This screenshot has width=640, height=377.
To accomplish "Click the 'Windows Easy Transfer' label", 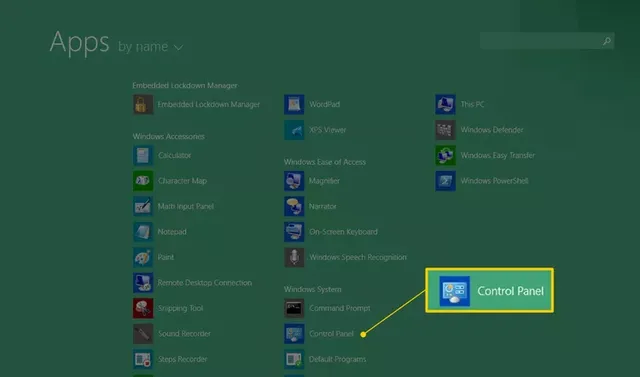I will coord(498,155).
